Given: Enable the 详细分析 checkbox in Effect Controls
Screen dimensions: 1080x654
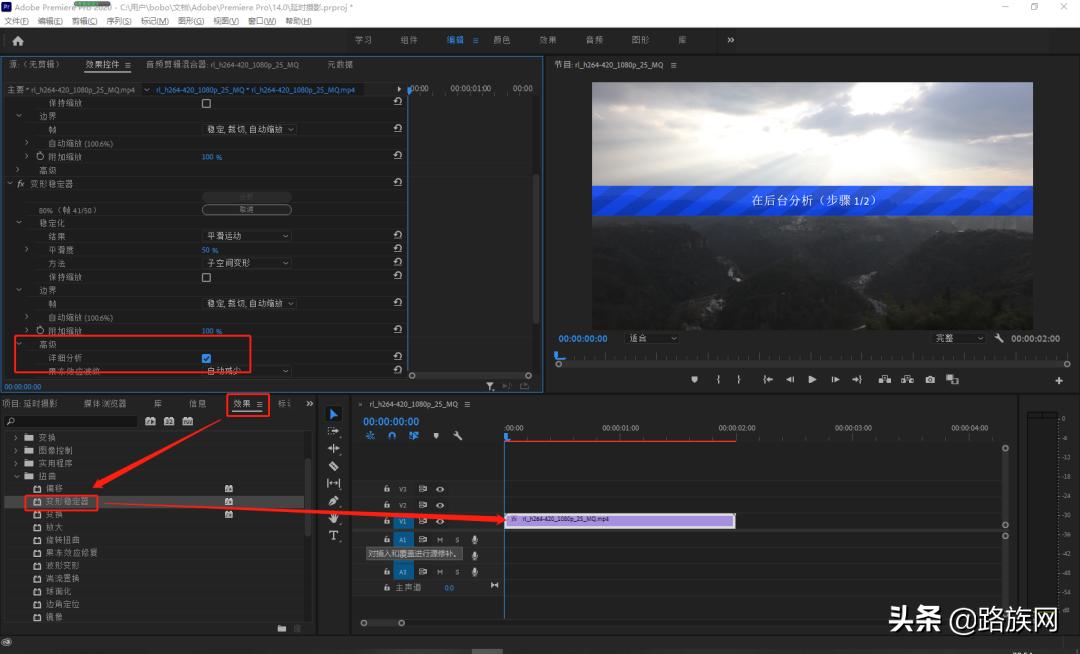Looking at the screenshot, I should 206,357.
